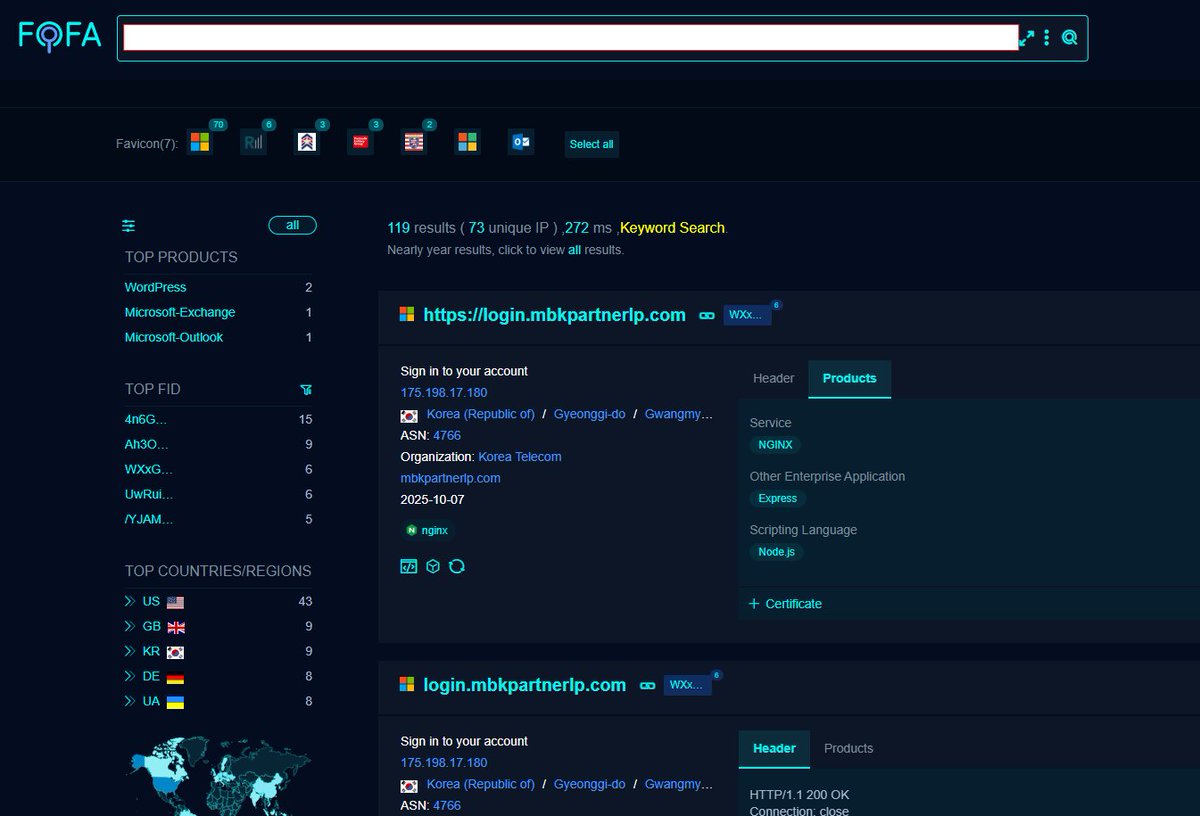
Task: Click Korea (Republic of) in first result
Action: coord(480,414)
